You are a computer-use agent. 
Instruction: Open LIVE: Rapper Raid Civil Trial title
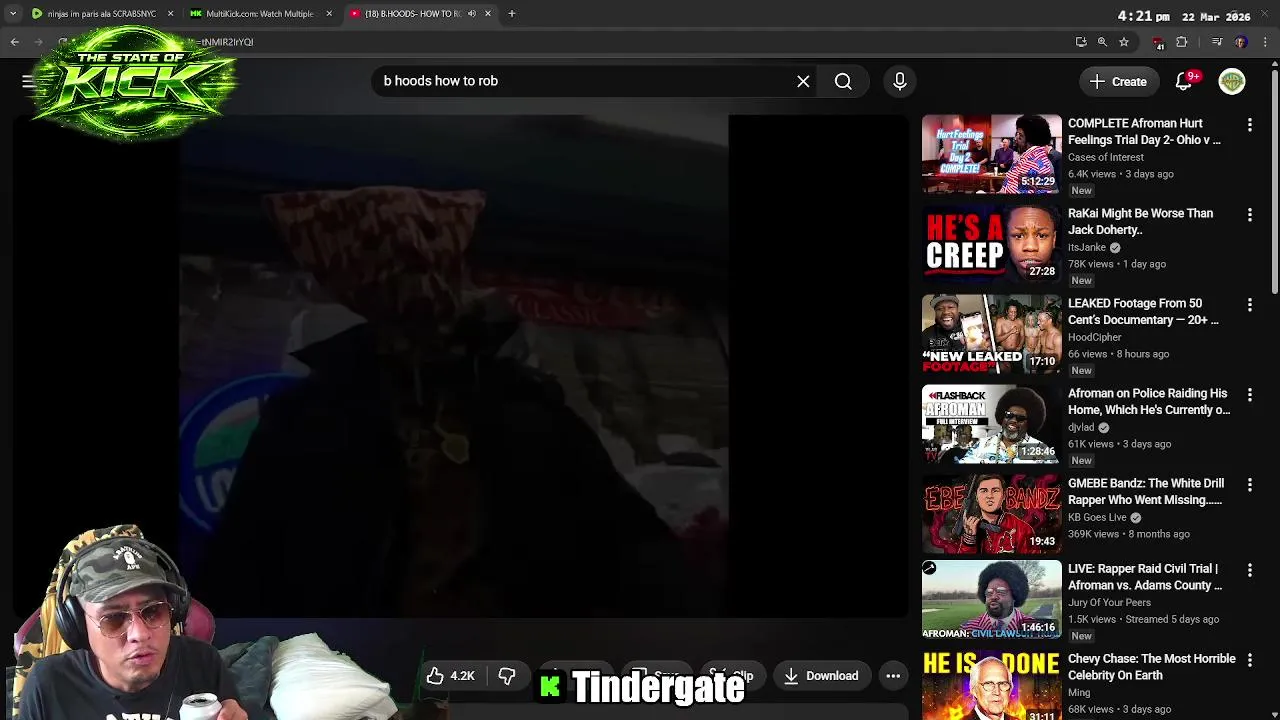(1145, 577)
